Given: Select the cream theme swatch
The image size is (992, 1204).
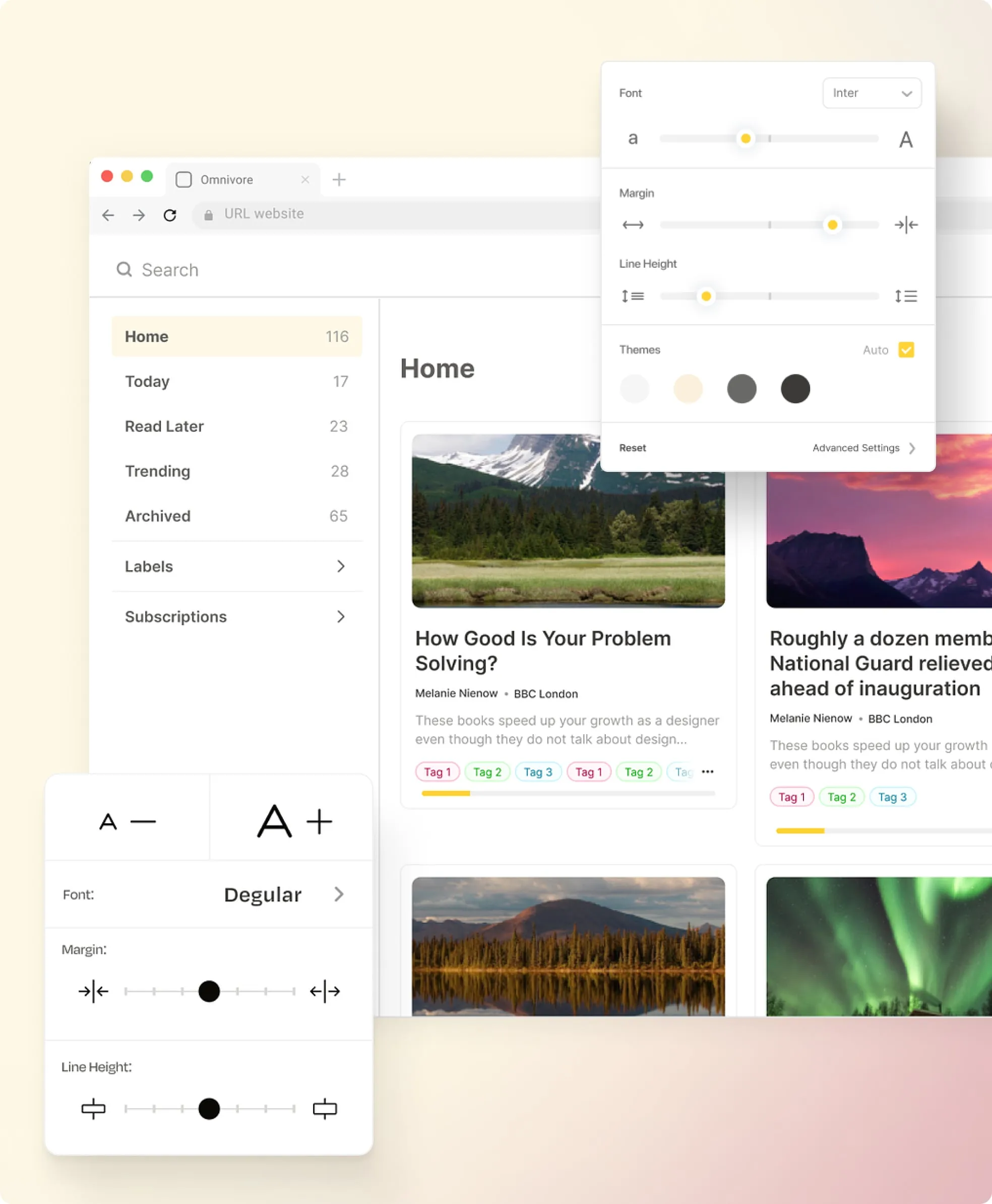Looking at the screenshot, I should tap(688, 389).
